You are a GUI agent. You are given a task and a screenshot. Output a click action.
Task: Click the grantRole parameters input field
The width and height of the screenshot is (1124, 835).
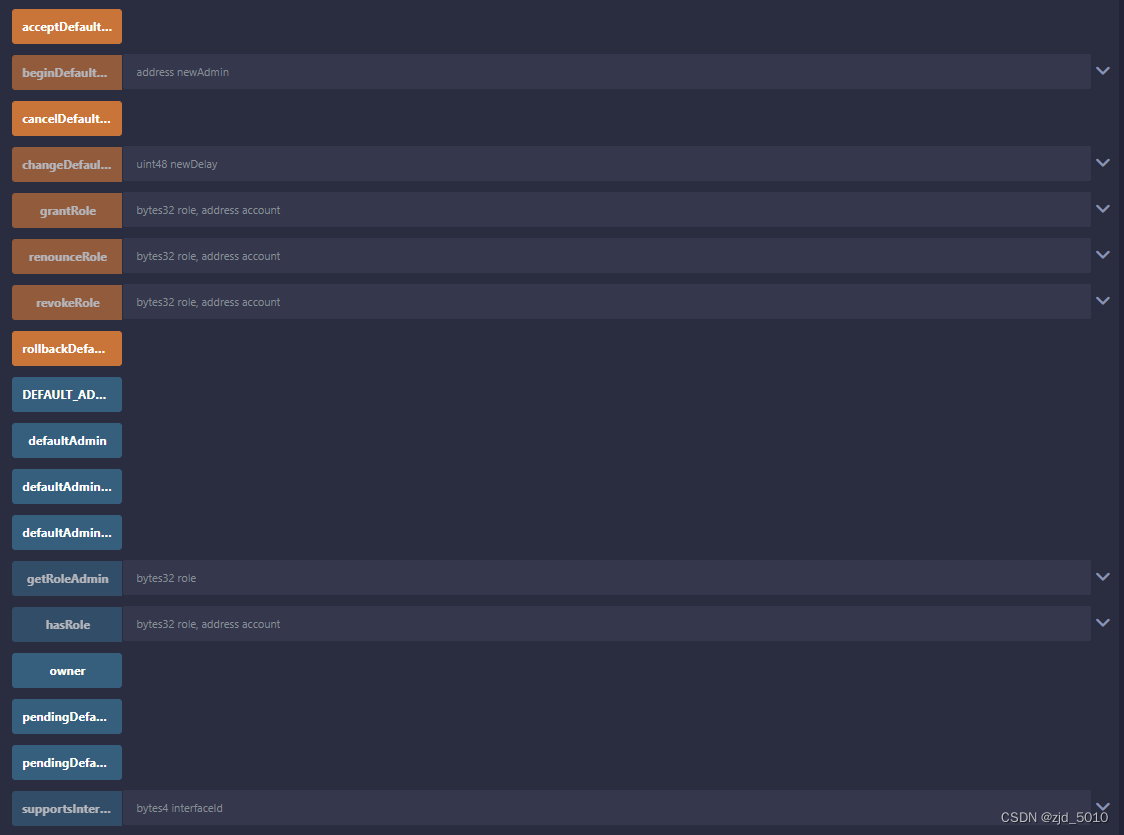click(x=606, y=210)
